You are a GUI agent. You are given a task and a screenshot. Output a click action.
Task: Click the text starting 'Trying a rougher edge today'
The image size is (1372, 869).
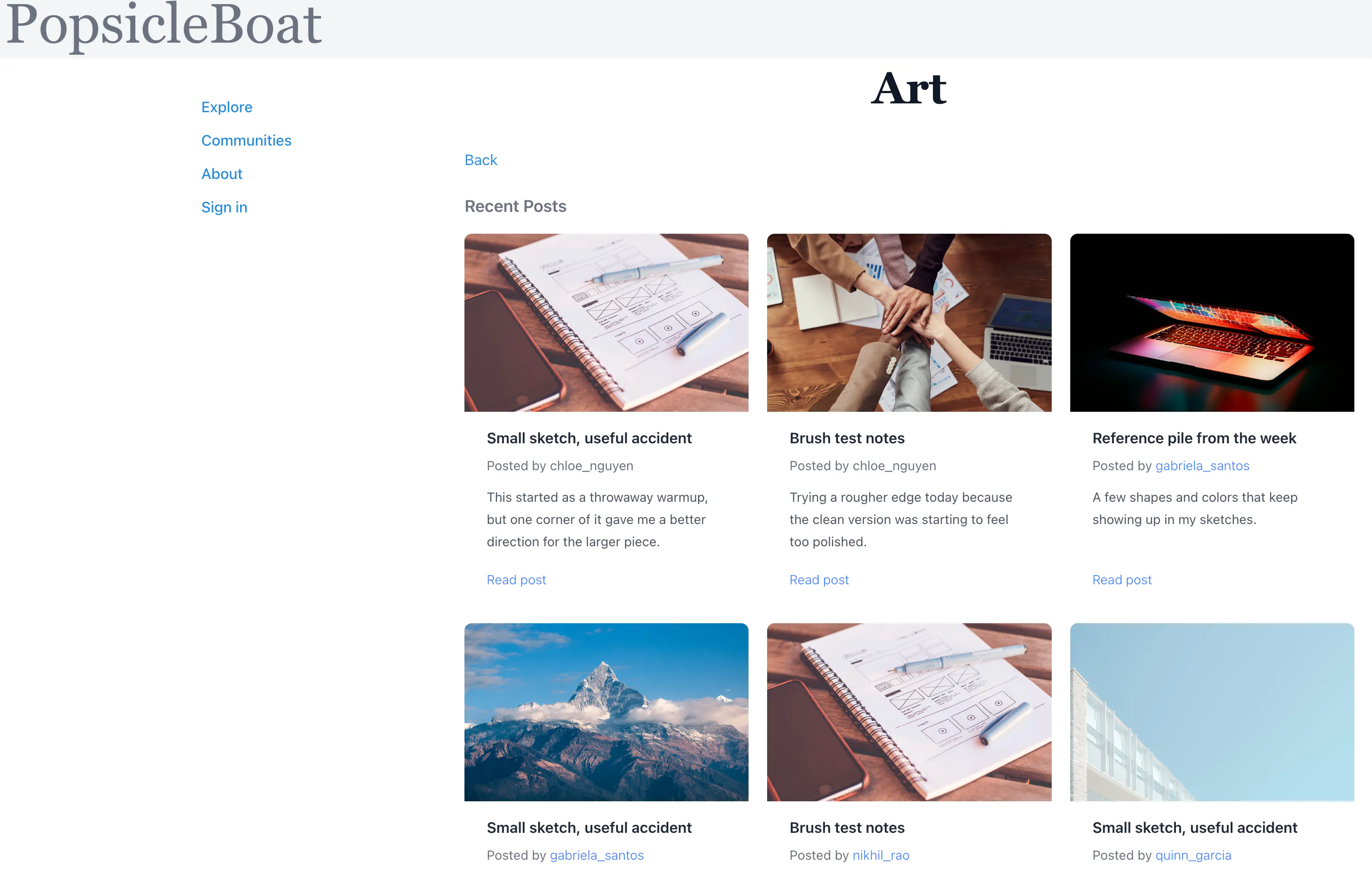901,519
